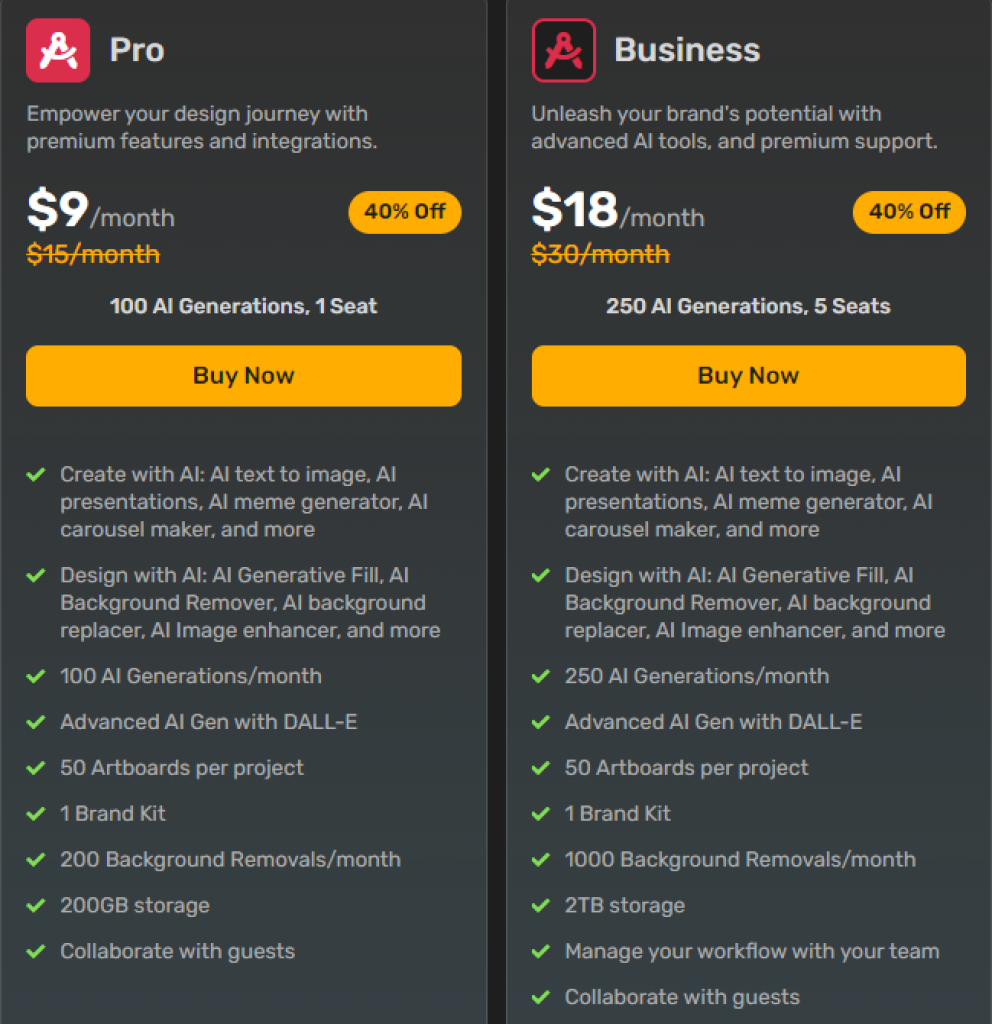Click the checkmark beside 1 Brand Kit under Pro
The height and width of the screenshot is (1024, 992).
point(38,813)
